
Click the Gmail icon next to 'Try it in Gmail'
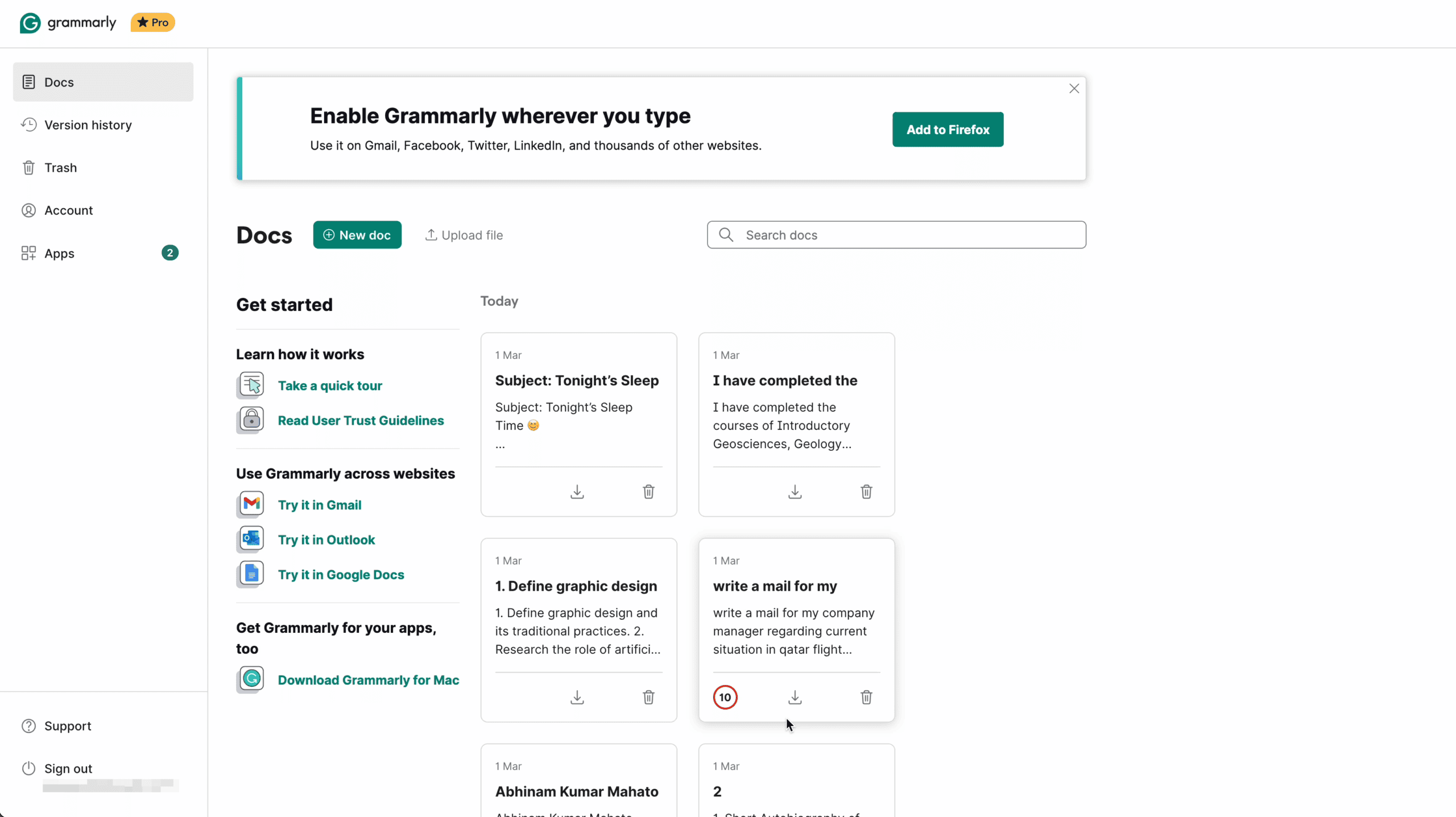[250, 504]
